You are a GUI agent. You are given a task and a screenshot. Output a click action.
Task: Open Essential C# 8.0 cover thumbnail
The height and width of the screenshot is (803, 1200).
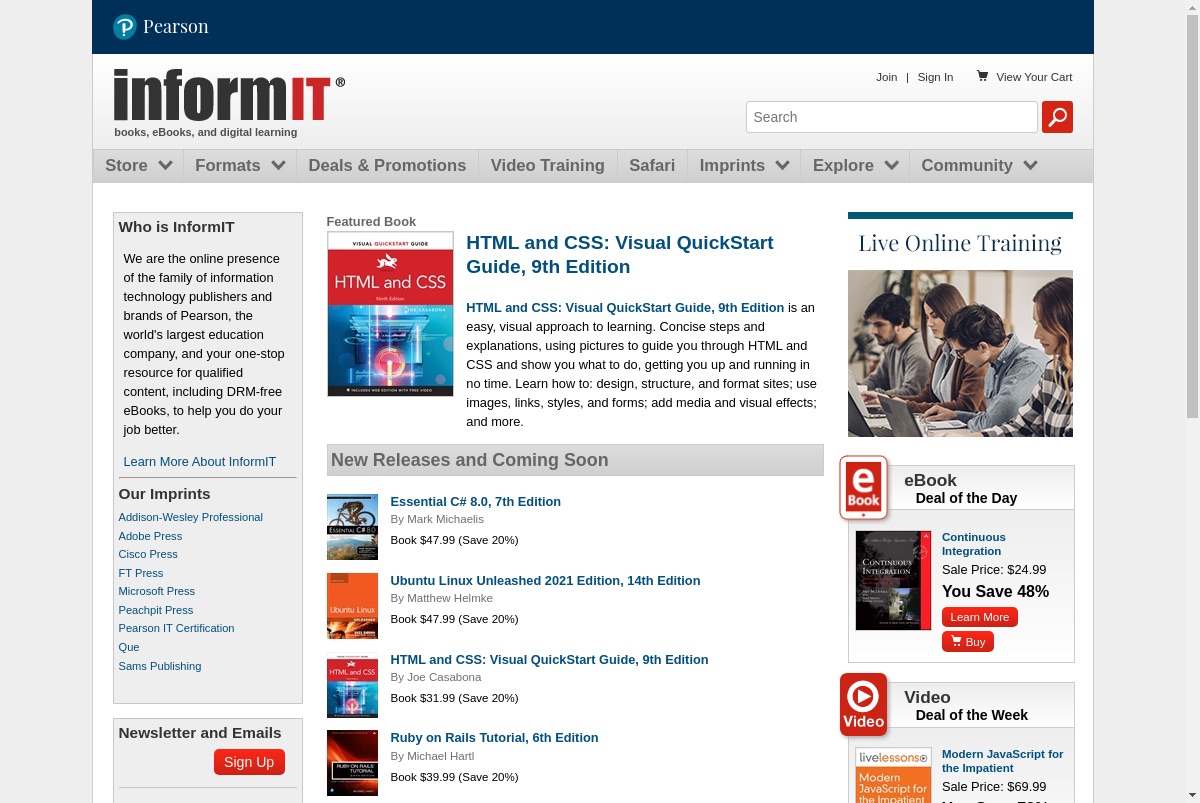tap(352, 527)
